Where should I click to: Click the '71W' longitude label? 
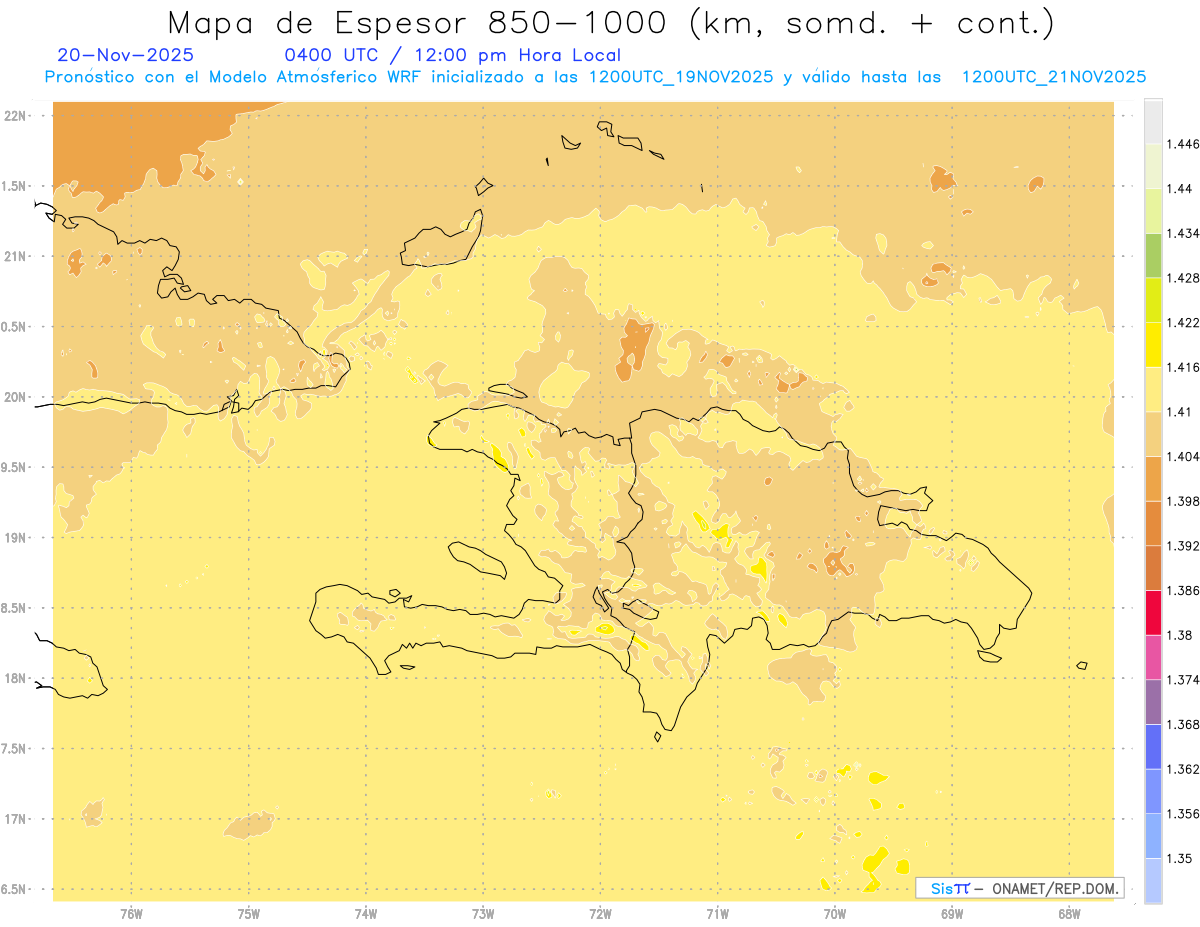(x=717, y=913)
